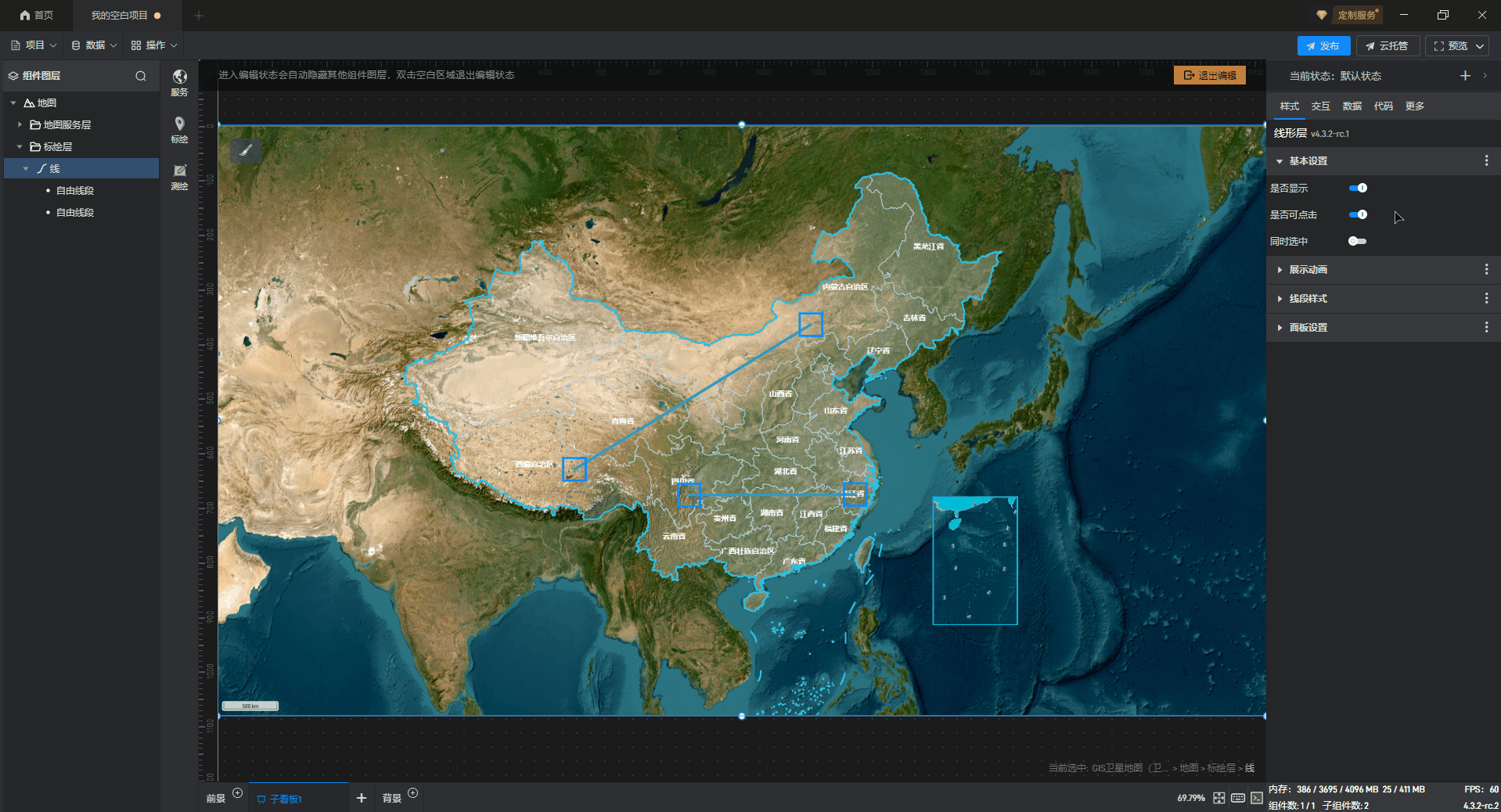The height and width of the screenshot is (812, 1501).
Task: Click 地图 in selection breadcrumb
Action: [1189, 768]
